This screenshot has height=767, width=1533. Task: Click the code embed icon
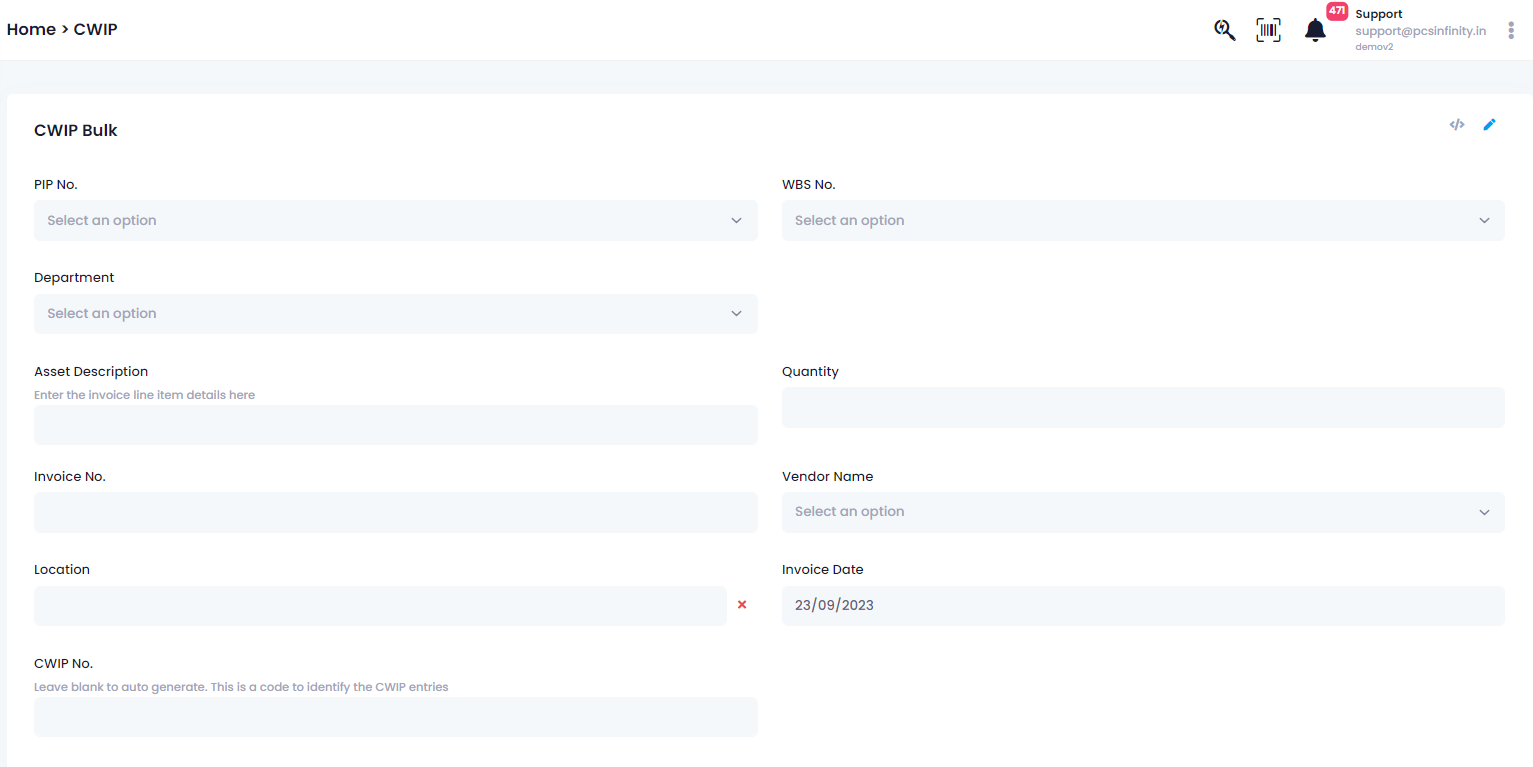(1457, 125)
